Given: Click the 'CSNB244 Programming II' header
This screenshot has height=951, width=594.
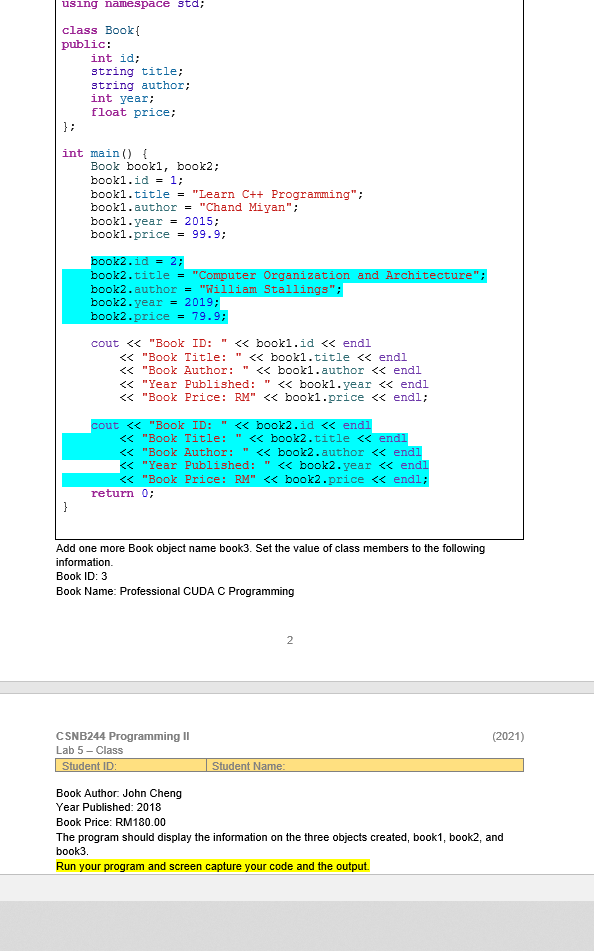Looking at the screenshot, I should 123,736.
